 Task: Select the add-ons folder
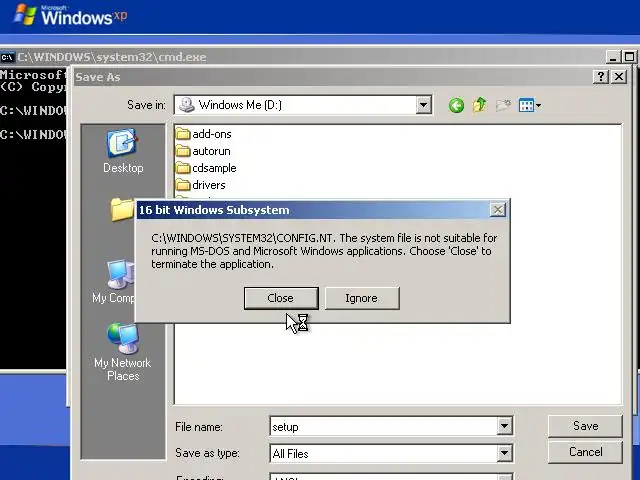pyautogui.click(x=204, y=134)
